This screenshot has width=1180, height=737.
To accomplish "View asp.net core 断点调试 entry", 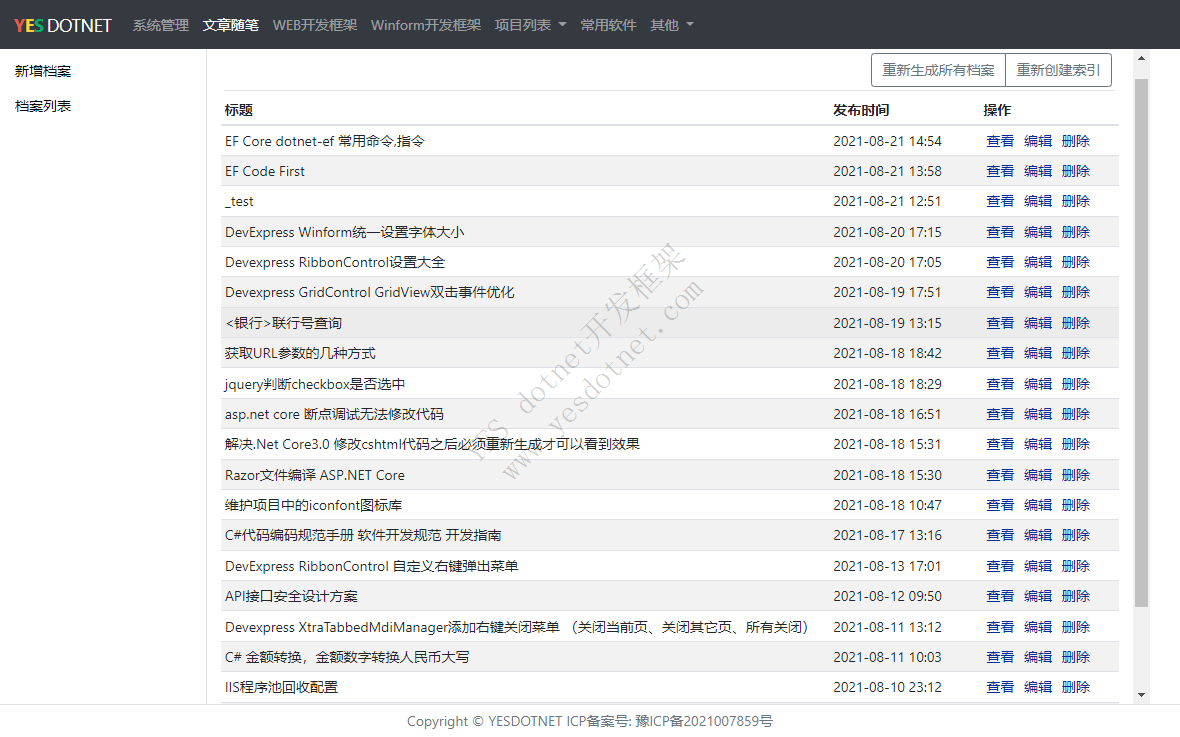I will [1000, 414].
